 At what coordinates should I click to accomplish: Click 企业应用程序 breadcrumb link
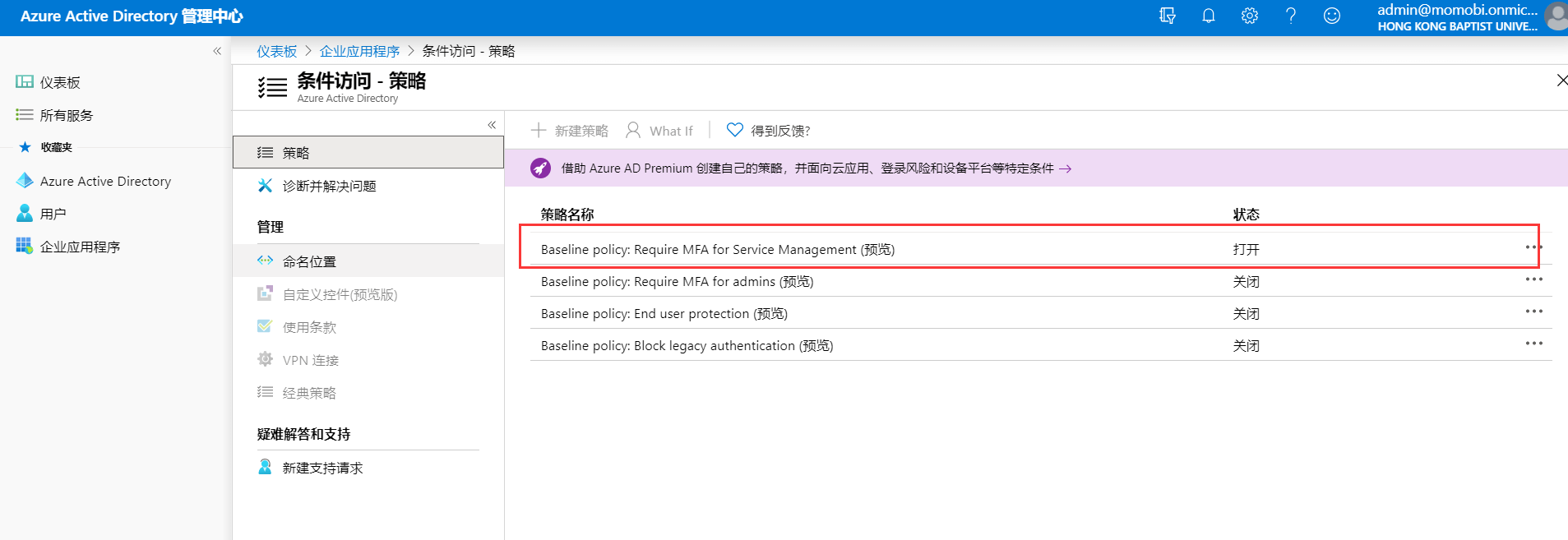point(359,51)
